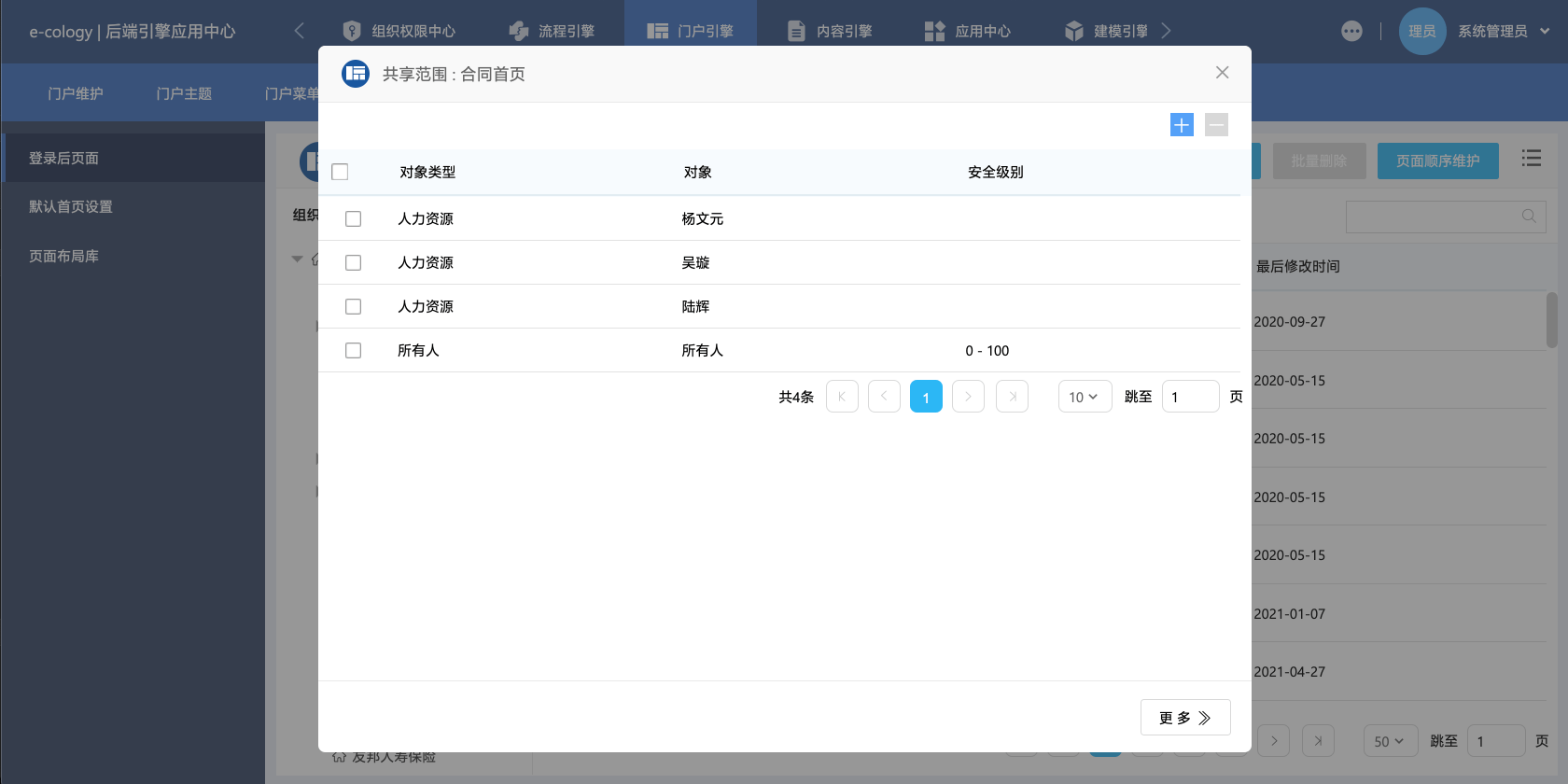The height and width of the screenshot is (784, 1568).
Task: Open the 10 per page dropdown
Action: 1085,397
